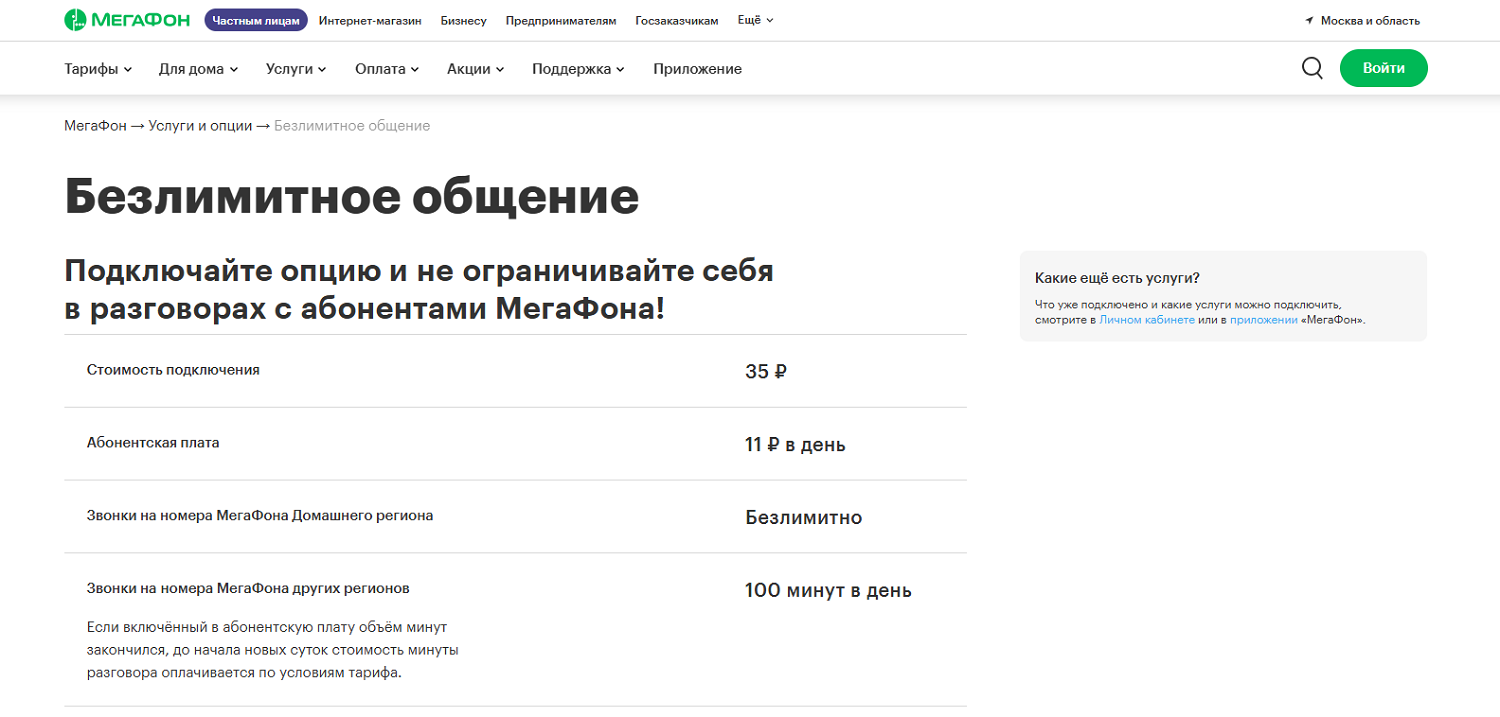Select the location arrow icon

(x=1309, y=21)
